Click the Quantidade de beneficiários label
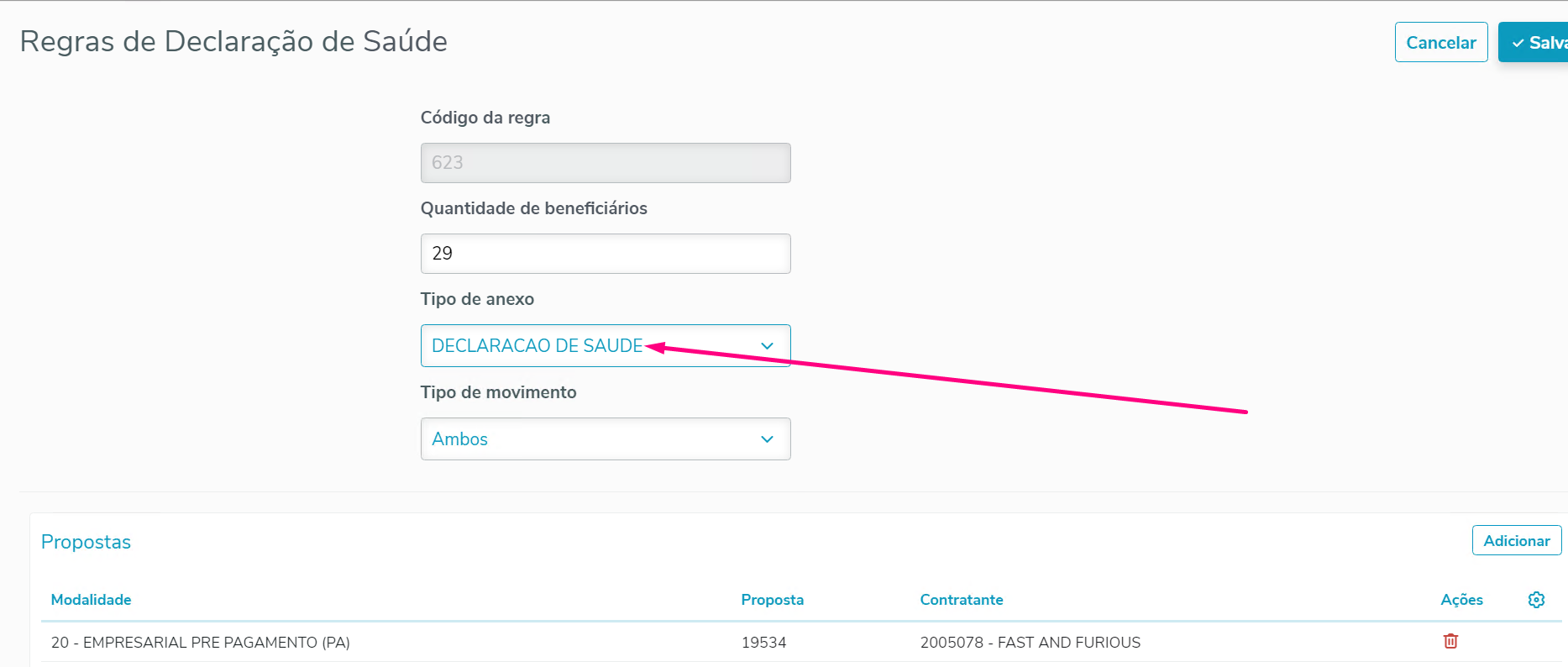This screenshot has height=667, width=1568. 533,208
